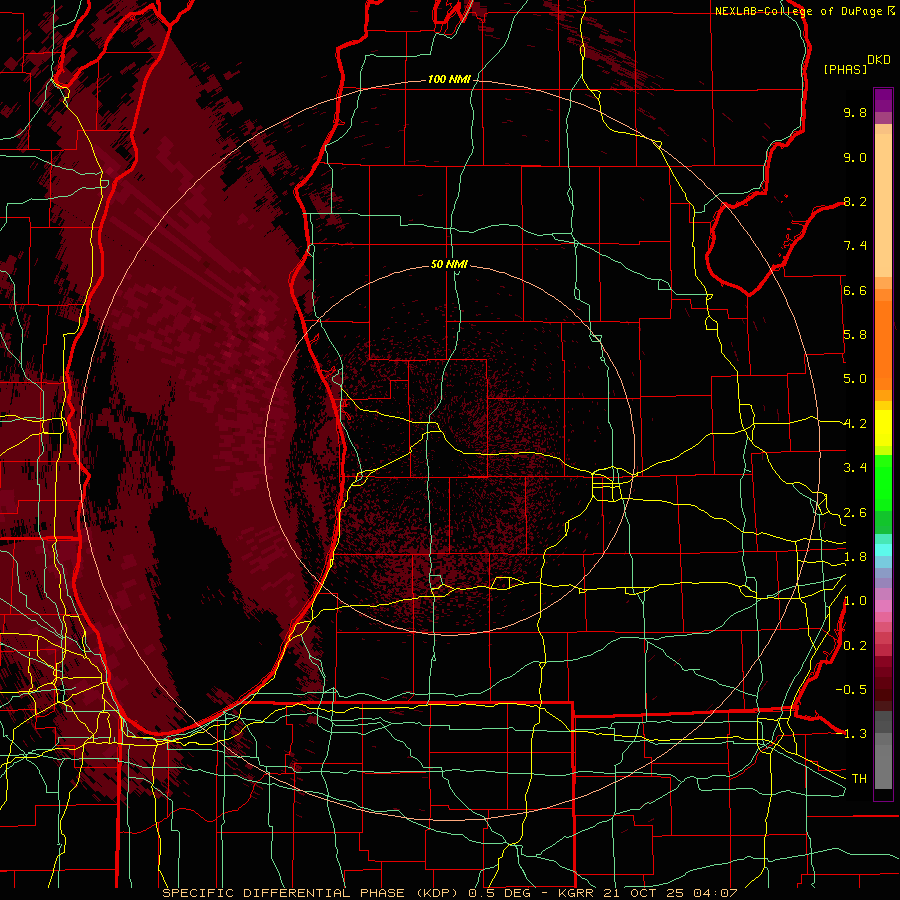The height and width of the screenshot is (900, 900).
Task: Pick the pink segment of the color bar
Action: click(883, 606)
